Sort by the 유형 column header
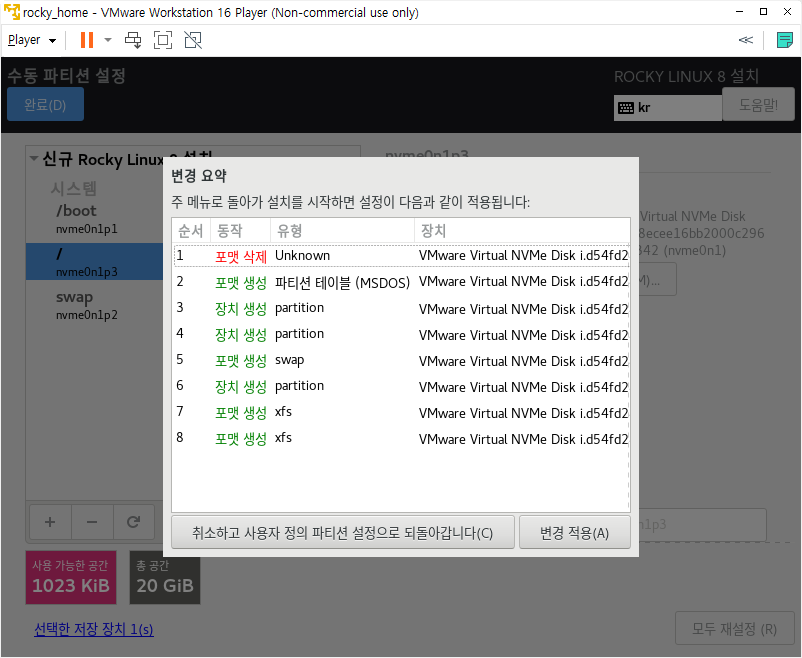Image resolution: width=802 pixels, height=658 pixels. click(342, 231)
